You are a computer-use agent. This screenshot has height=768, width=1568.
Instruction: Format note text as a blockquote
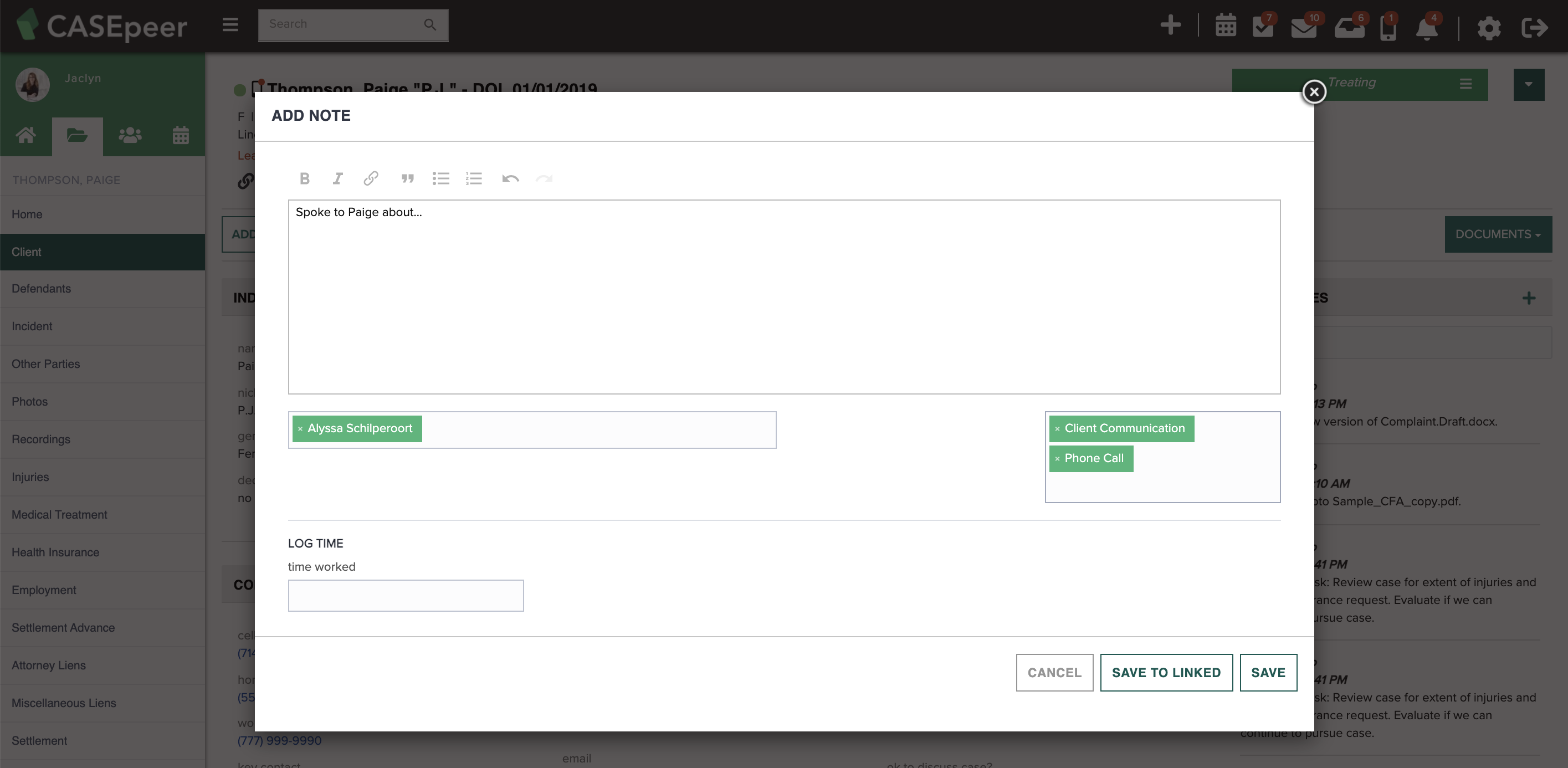pos(407,178)
